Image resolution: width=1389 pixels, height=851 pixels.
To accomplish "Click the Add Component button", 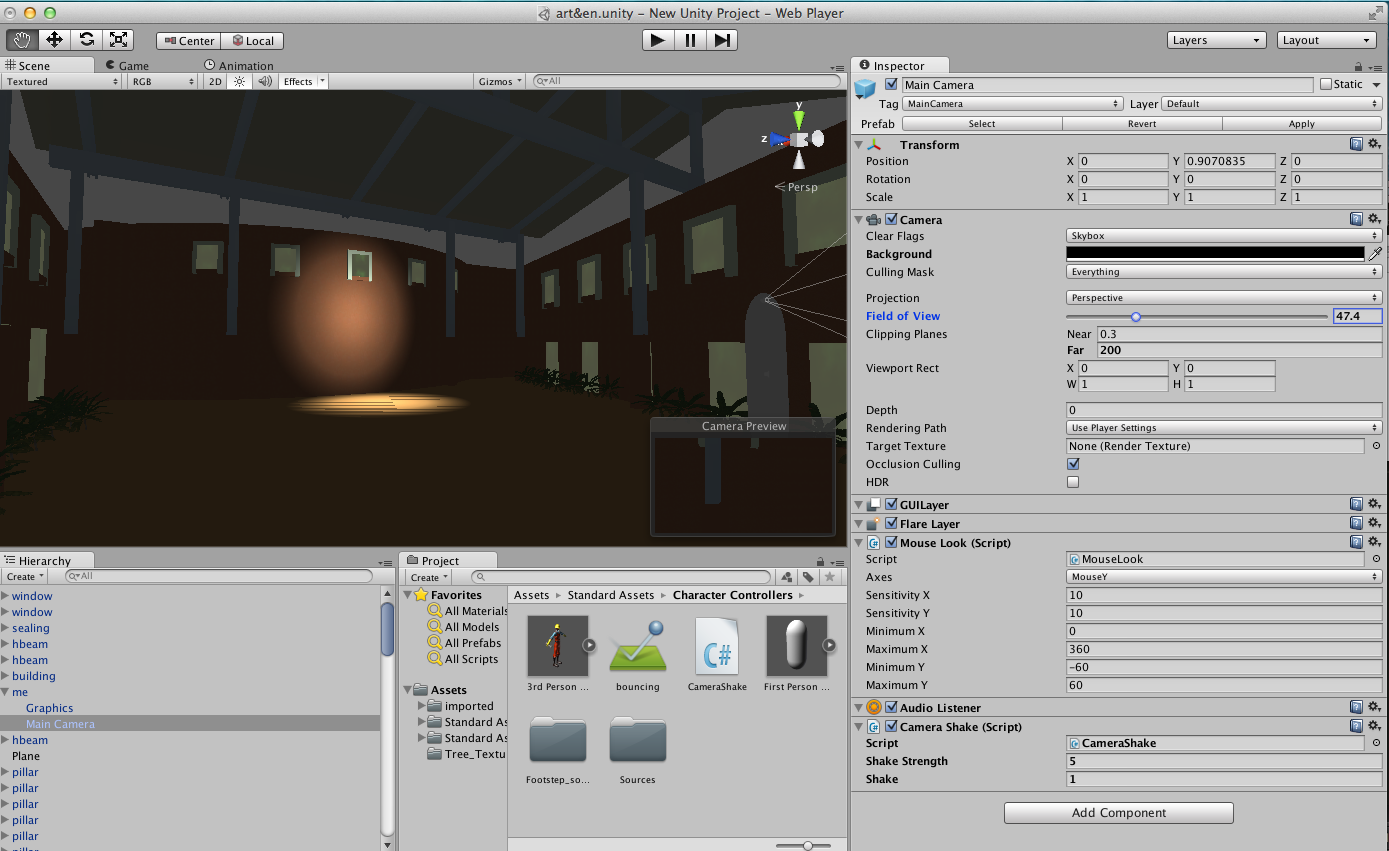I will coord(1118,813).
